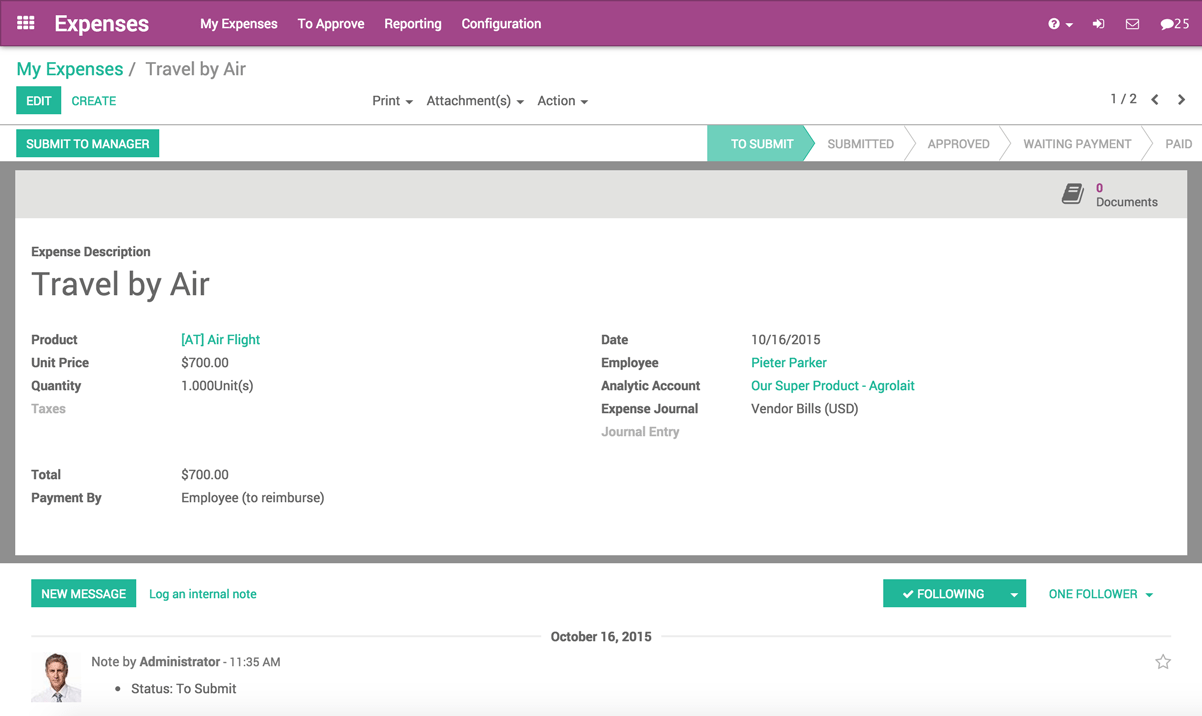Click the previous record arrow

click(x=1155, y=99)
